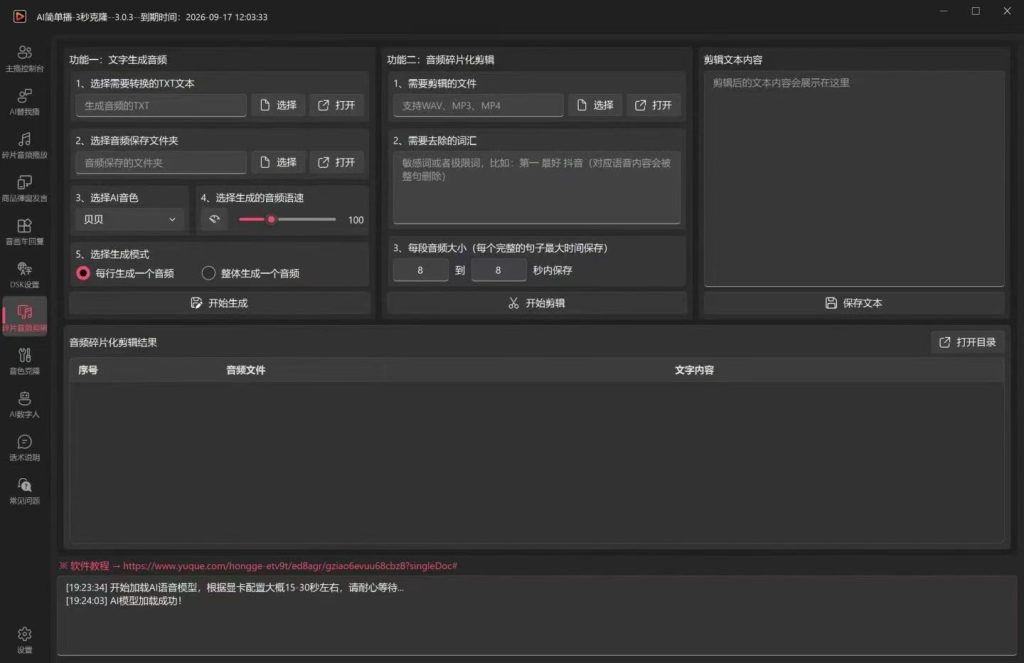This screenshot has width=1024, height=663.
Task: Open the yuque.com software tutorial link
Action: pos(290,566)
